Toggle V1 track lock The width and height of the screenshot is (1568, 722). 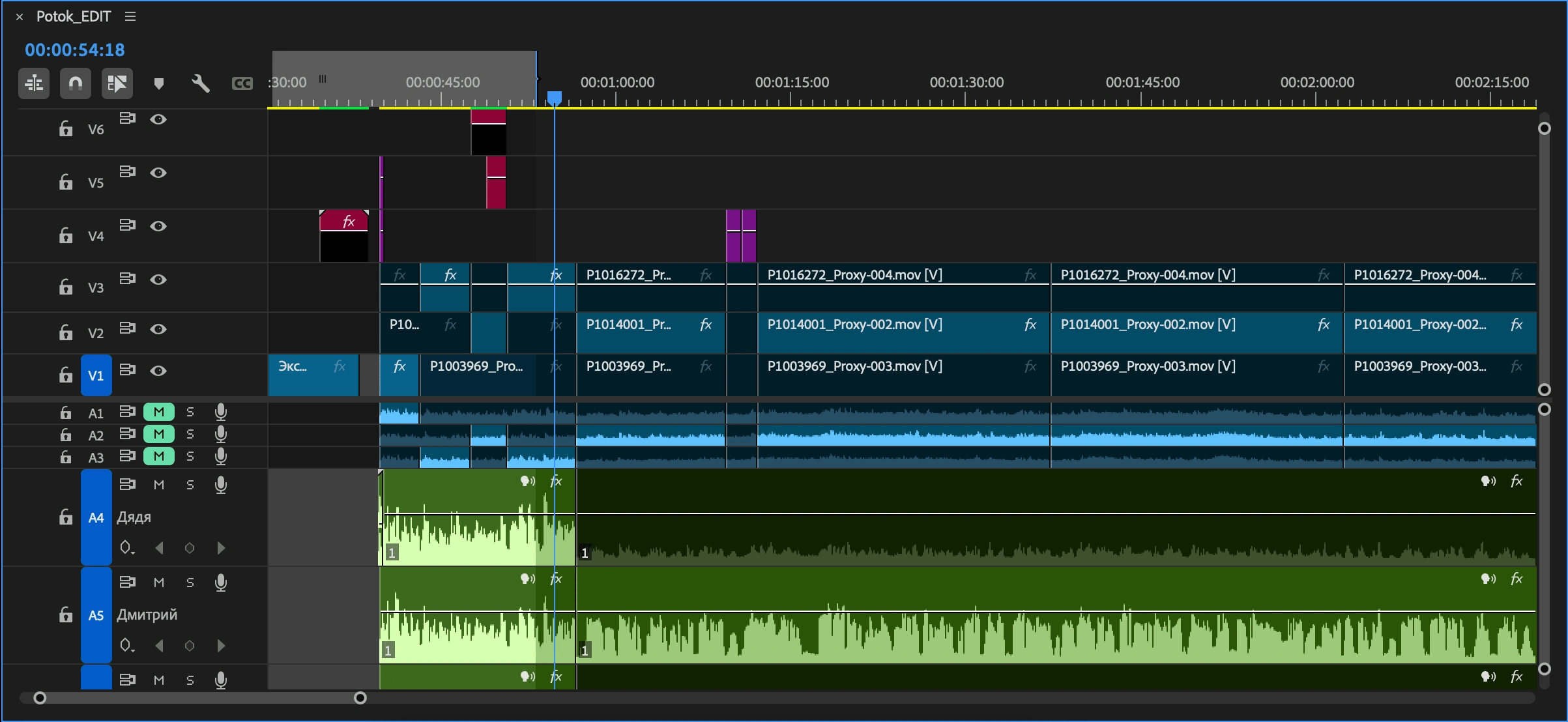66,375
